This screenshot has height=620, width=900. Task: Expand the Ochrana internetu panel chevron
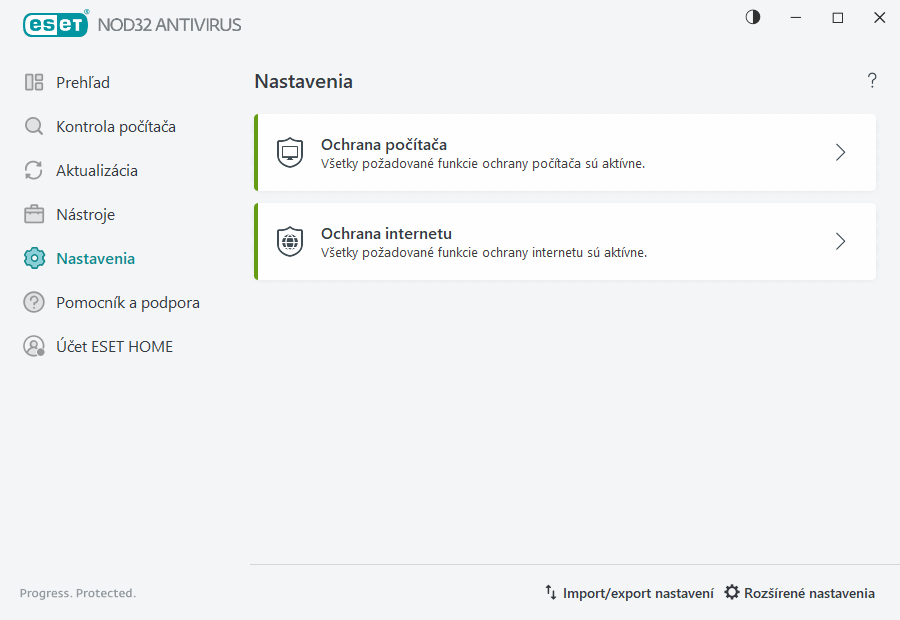point(840,241)
